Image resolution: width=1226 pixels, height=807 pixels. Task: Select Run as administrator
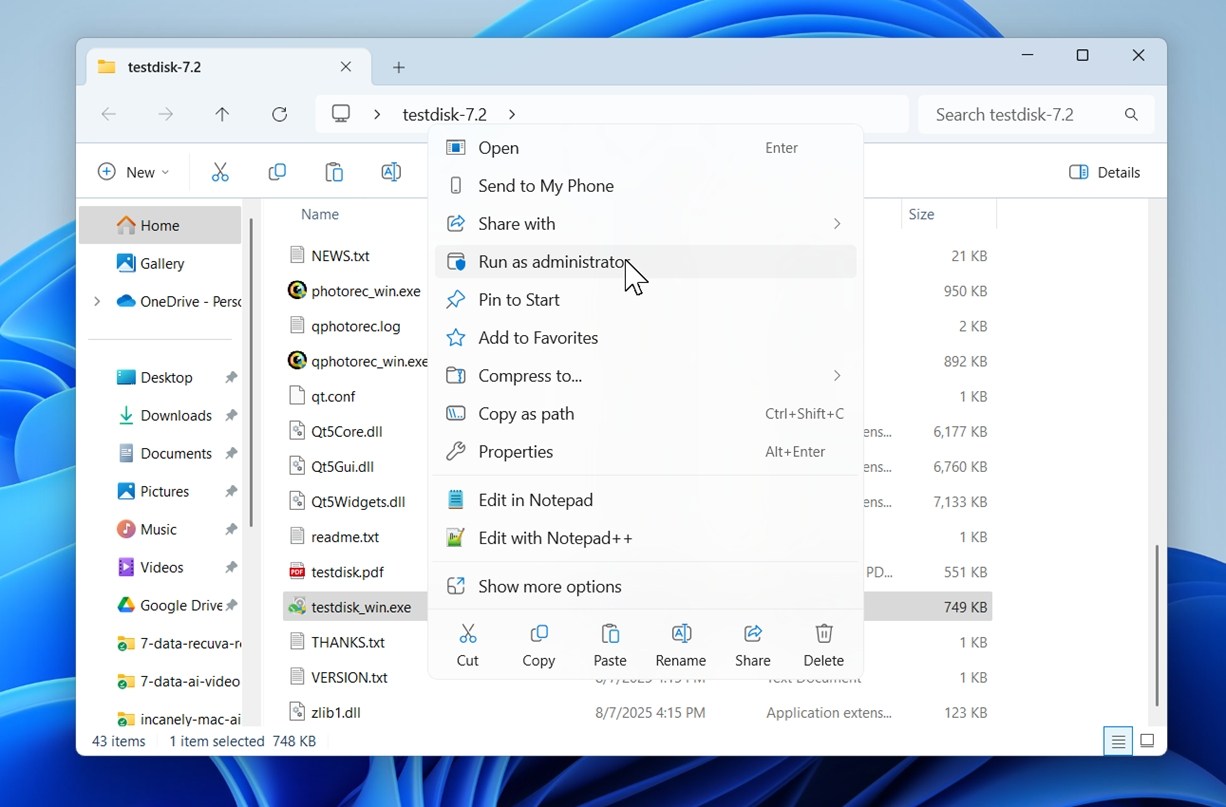click(x=551, y=262)
